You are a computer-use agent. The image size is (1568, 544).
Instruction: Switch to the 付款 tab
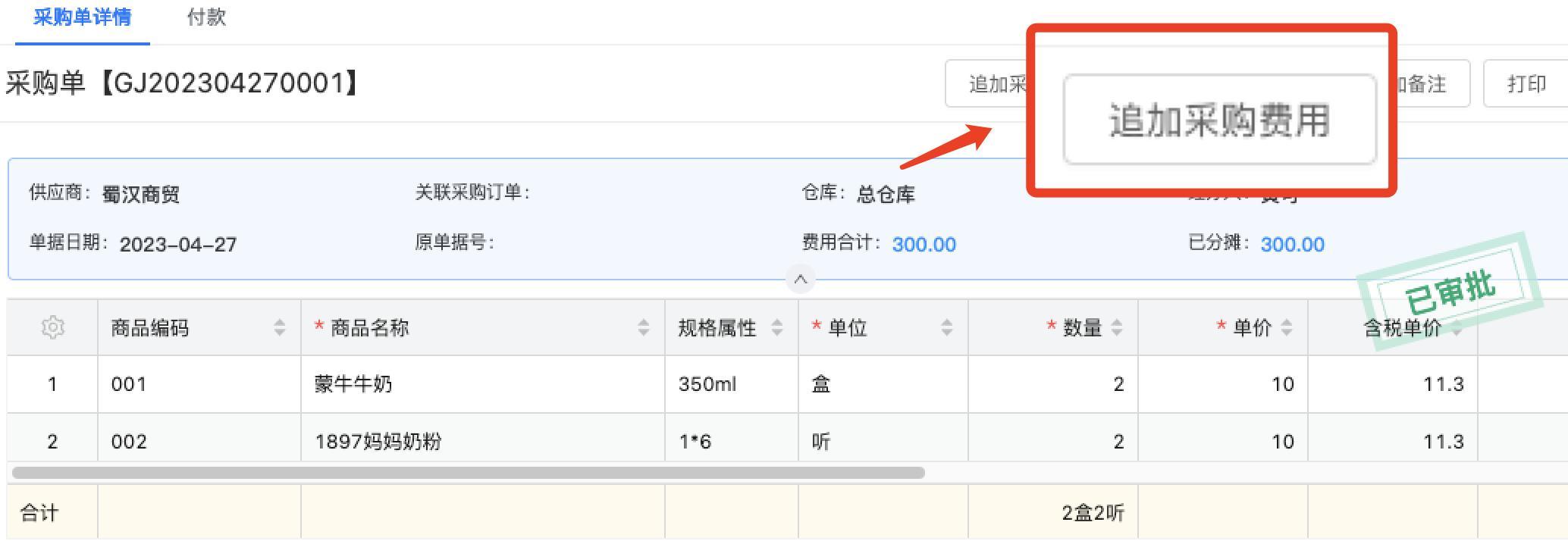206,17
